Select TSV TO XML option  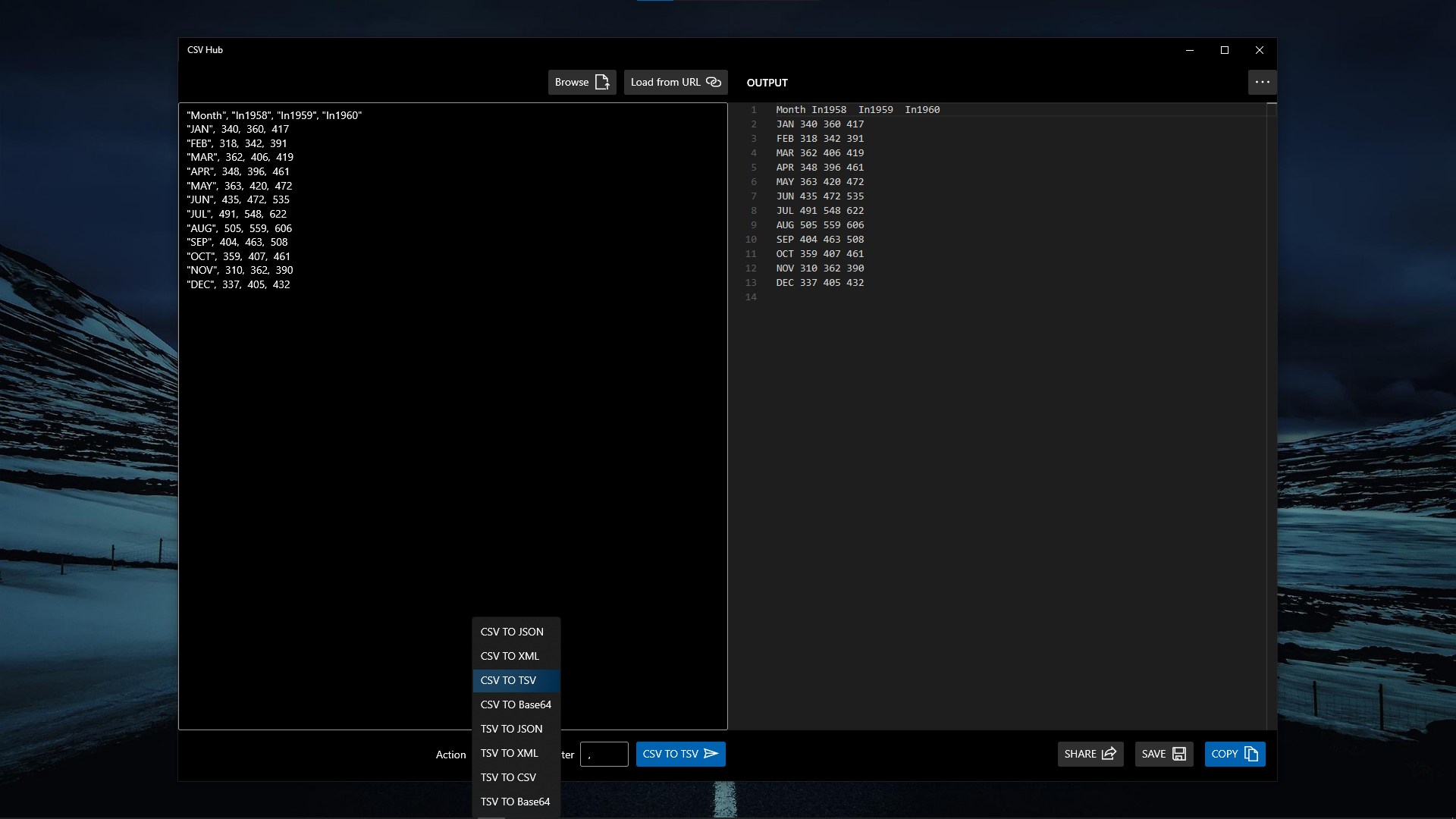[516, 753]
